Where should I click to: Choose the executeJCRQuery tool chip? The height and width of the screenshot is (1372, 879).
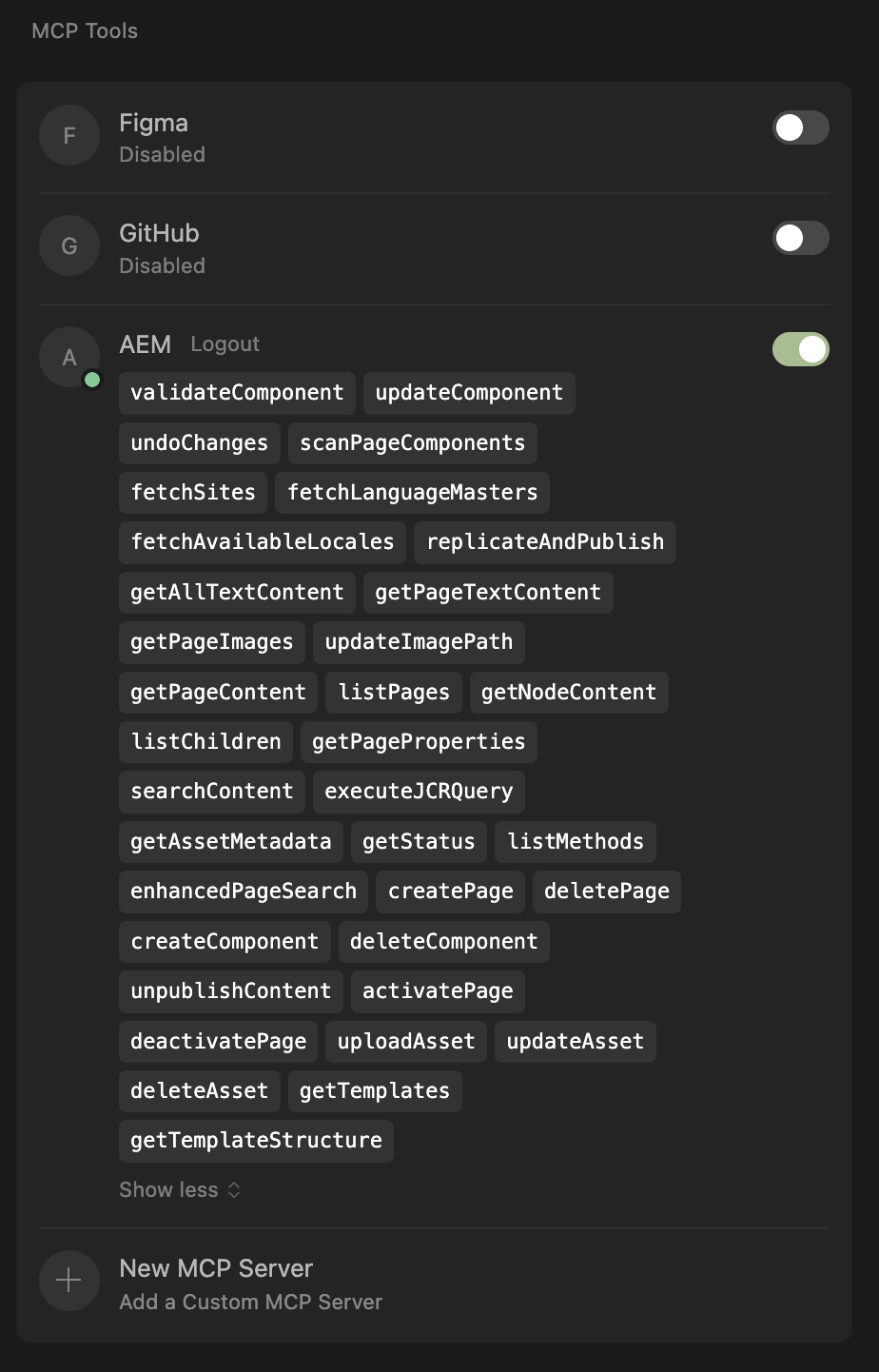pos(419,792)
